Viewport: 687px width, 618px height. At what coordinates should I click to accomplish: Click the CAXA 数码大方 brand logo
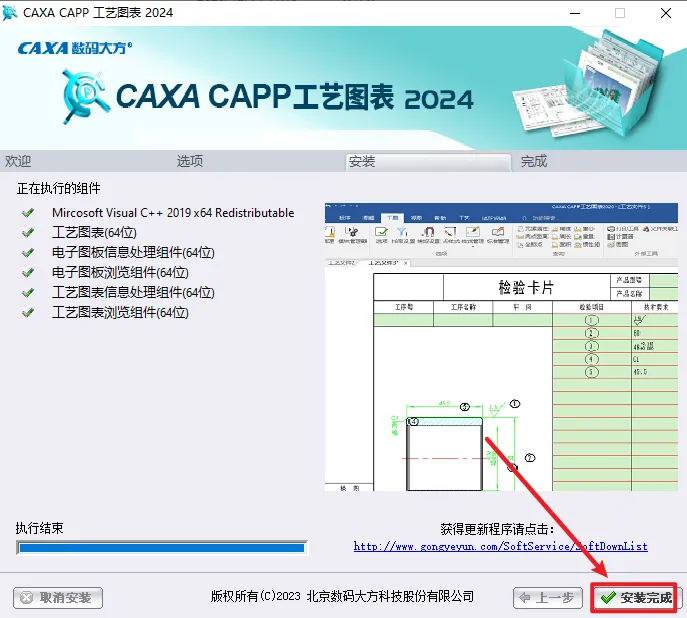click(74, 48)
